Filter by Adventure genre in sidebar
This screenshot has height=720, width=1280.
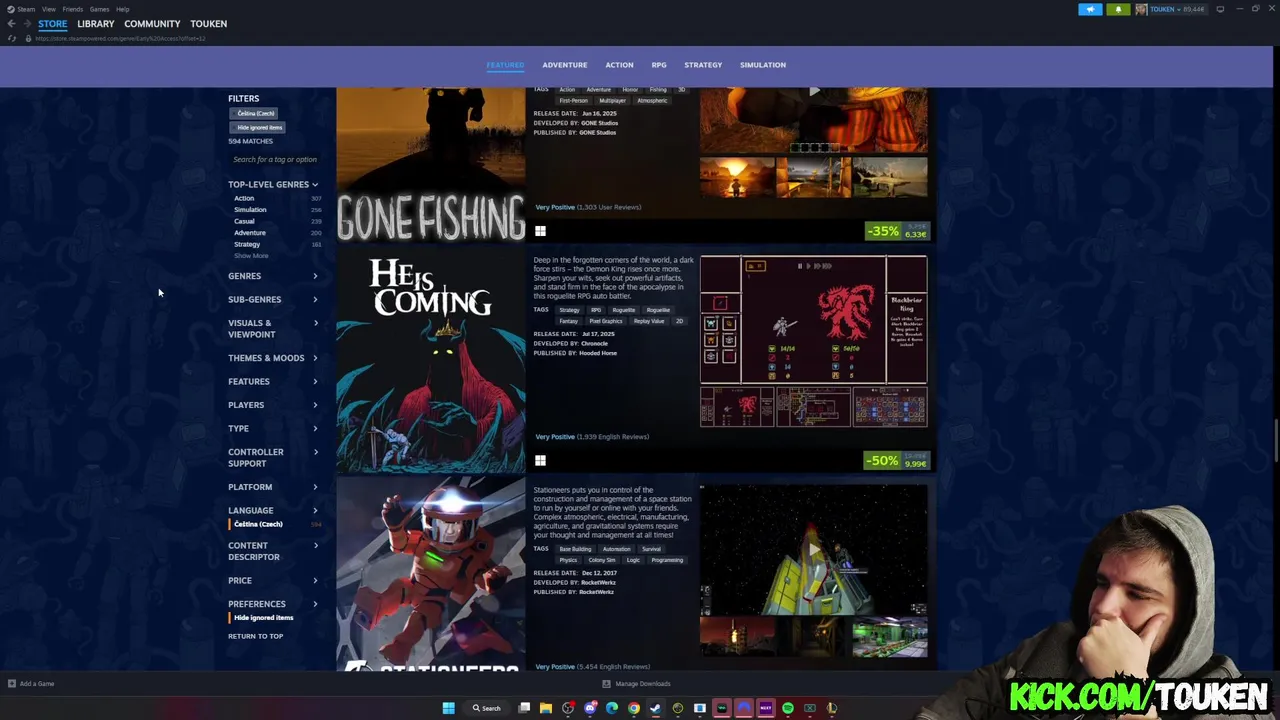coord(250,233)
